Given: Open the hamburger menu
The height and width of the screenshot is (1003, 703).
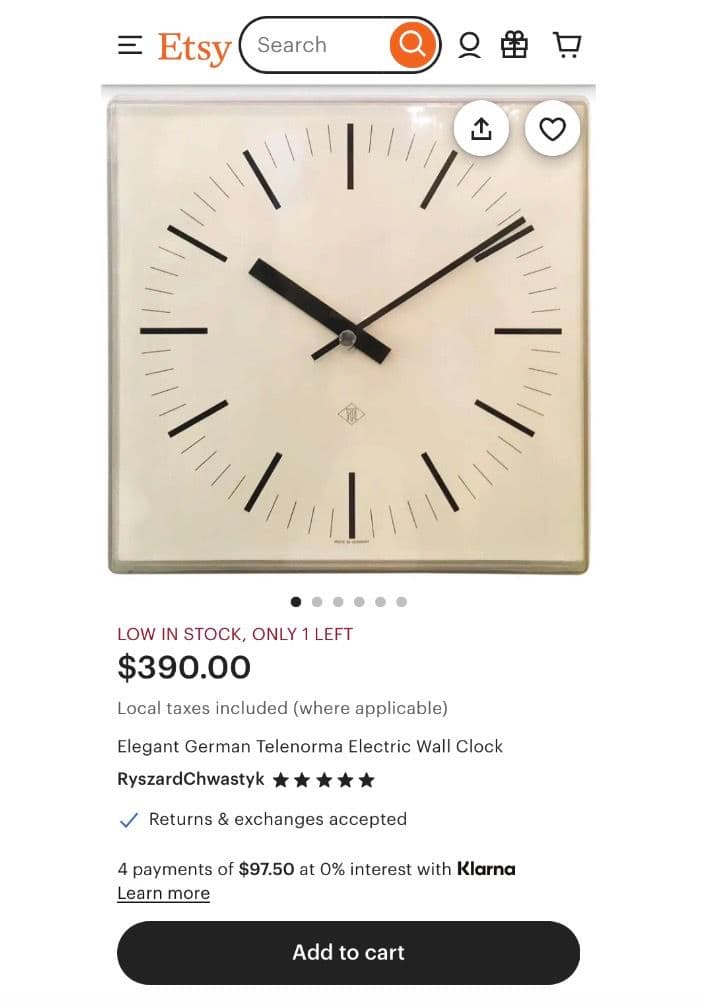Looking at the screenshot, I should 130,45.
